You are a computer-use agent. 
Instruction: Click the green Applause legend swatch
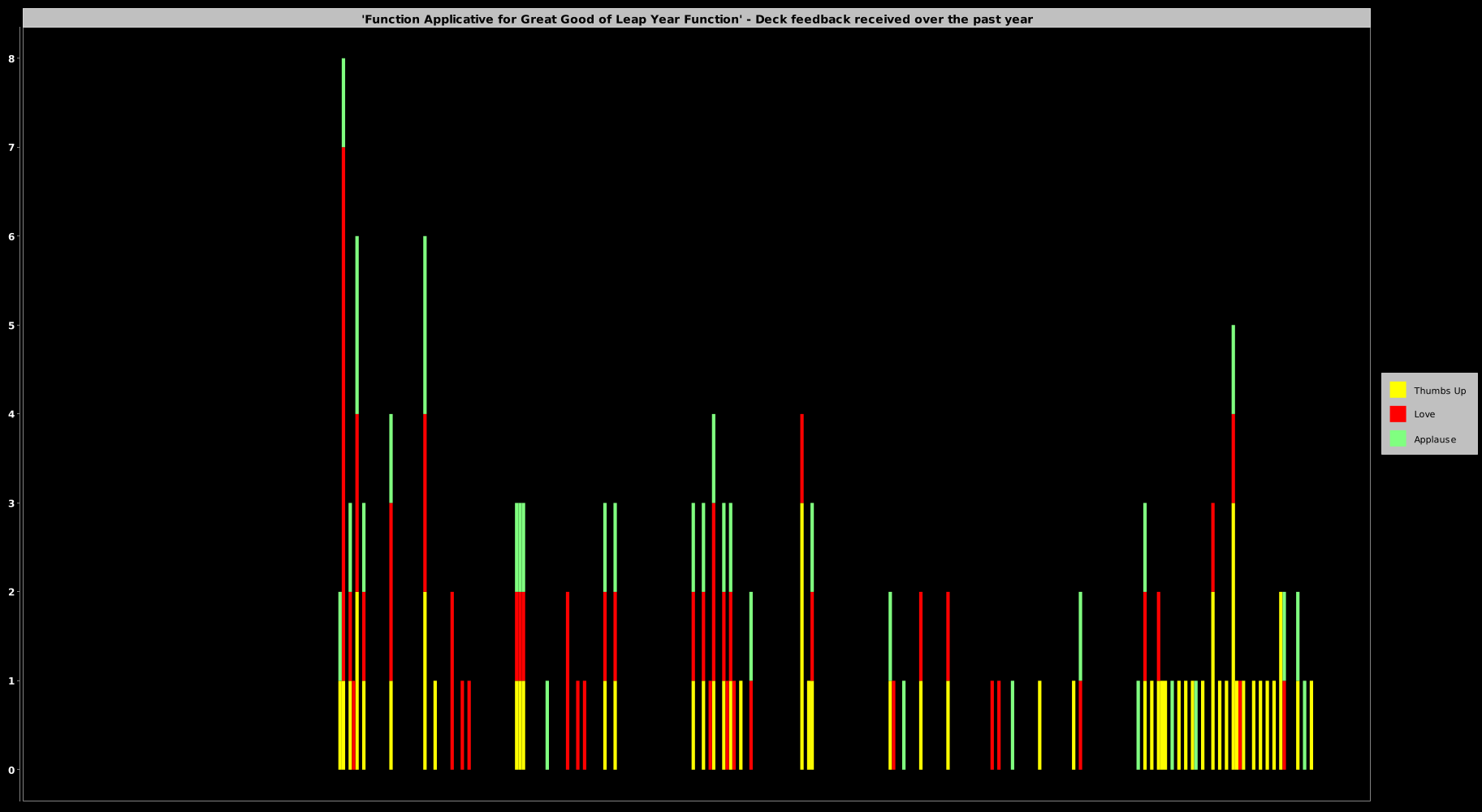(1398, 438)
